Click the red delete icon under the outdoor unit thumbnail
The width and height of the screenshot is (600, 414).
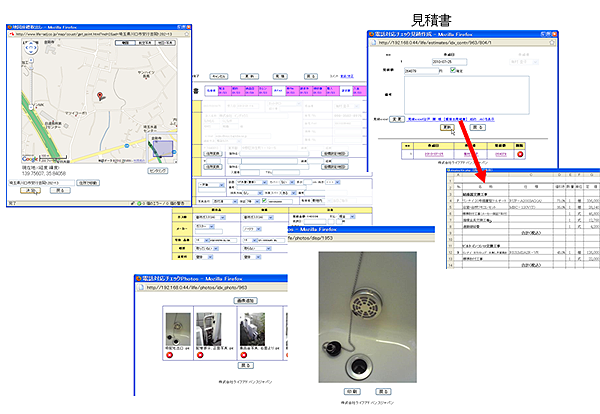243,355
